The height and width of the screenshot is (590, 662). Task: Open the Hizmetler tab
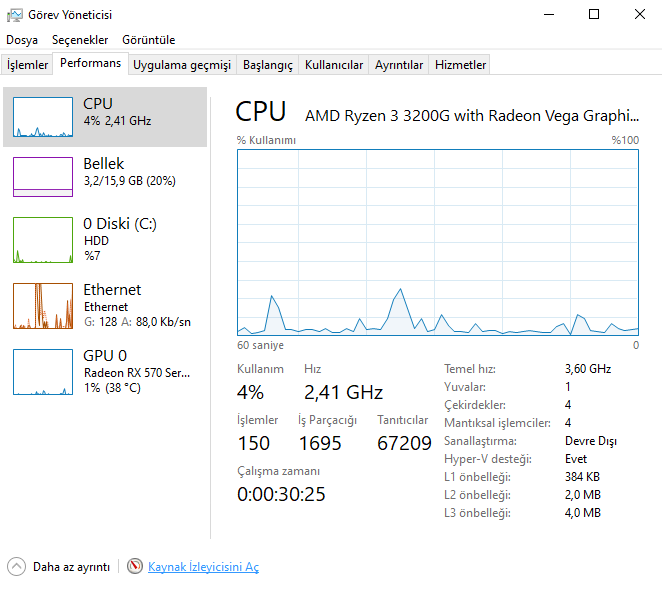click(460, 65)
